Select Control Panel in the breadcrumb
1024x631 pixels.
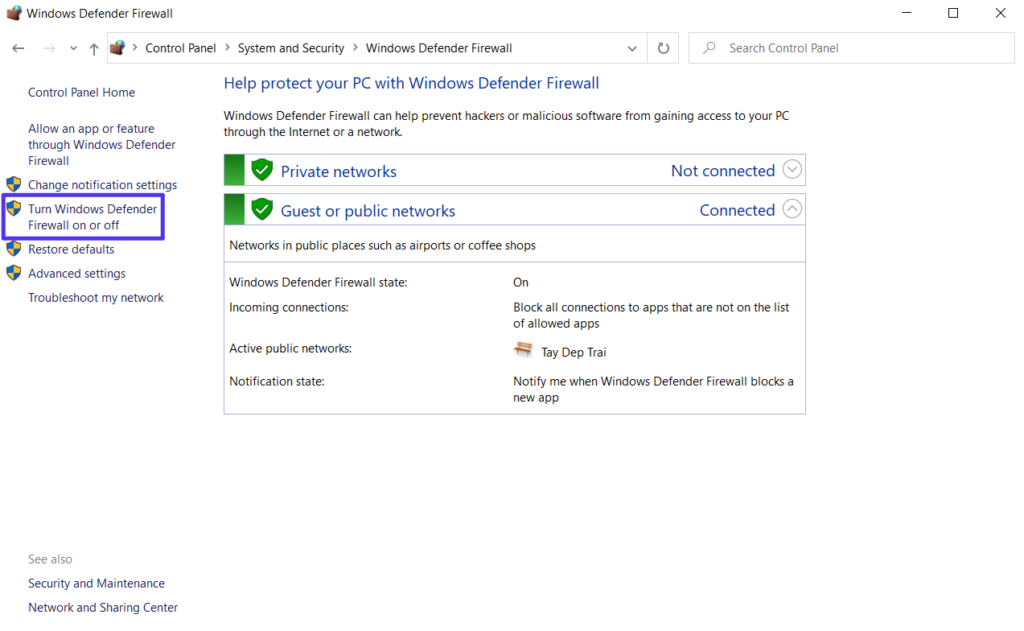click(180, 47)
